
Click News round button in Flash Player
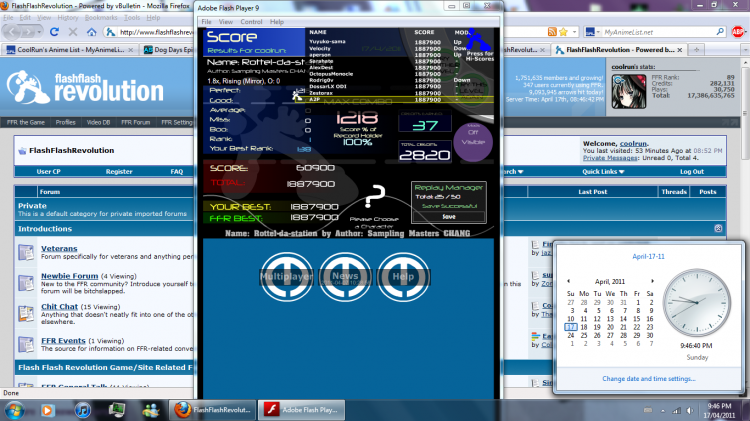pos(345,277)
